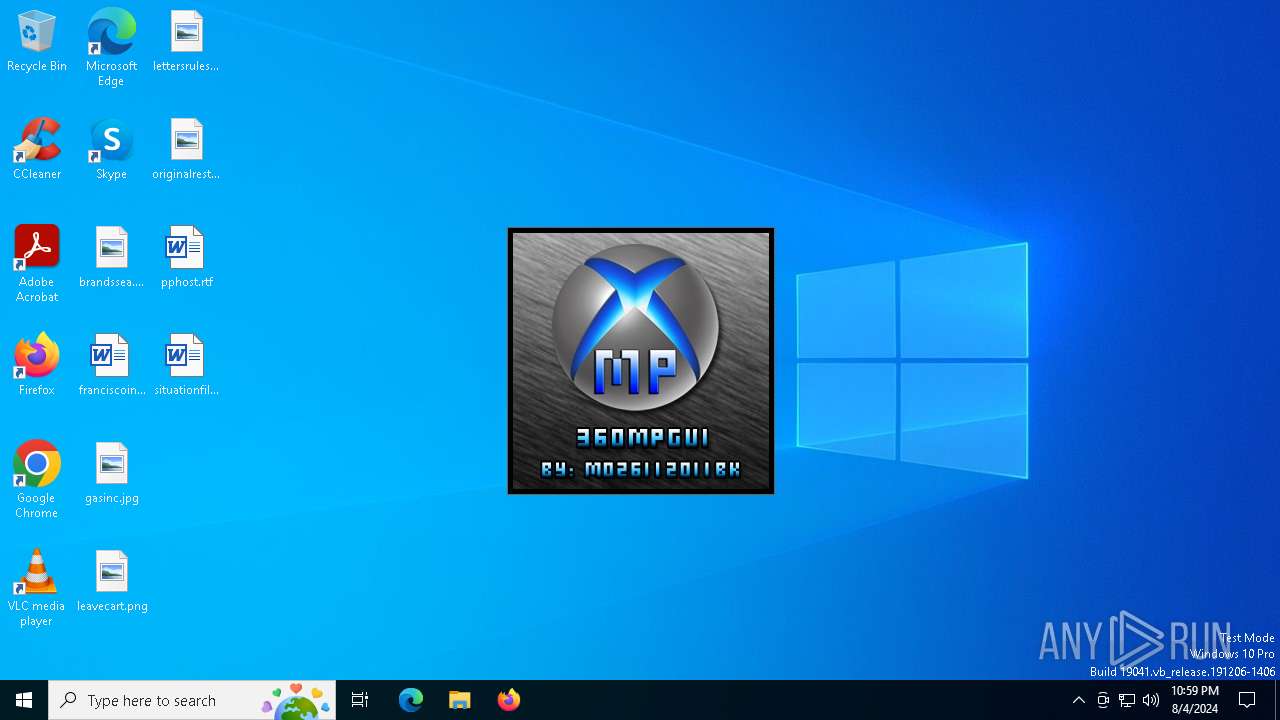Viewport: 1280px width, 720px height.
Task: Open the Action Center notifications icon
Action: pos(1247,700)
